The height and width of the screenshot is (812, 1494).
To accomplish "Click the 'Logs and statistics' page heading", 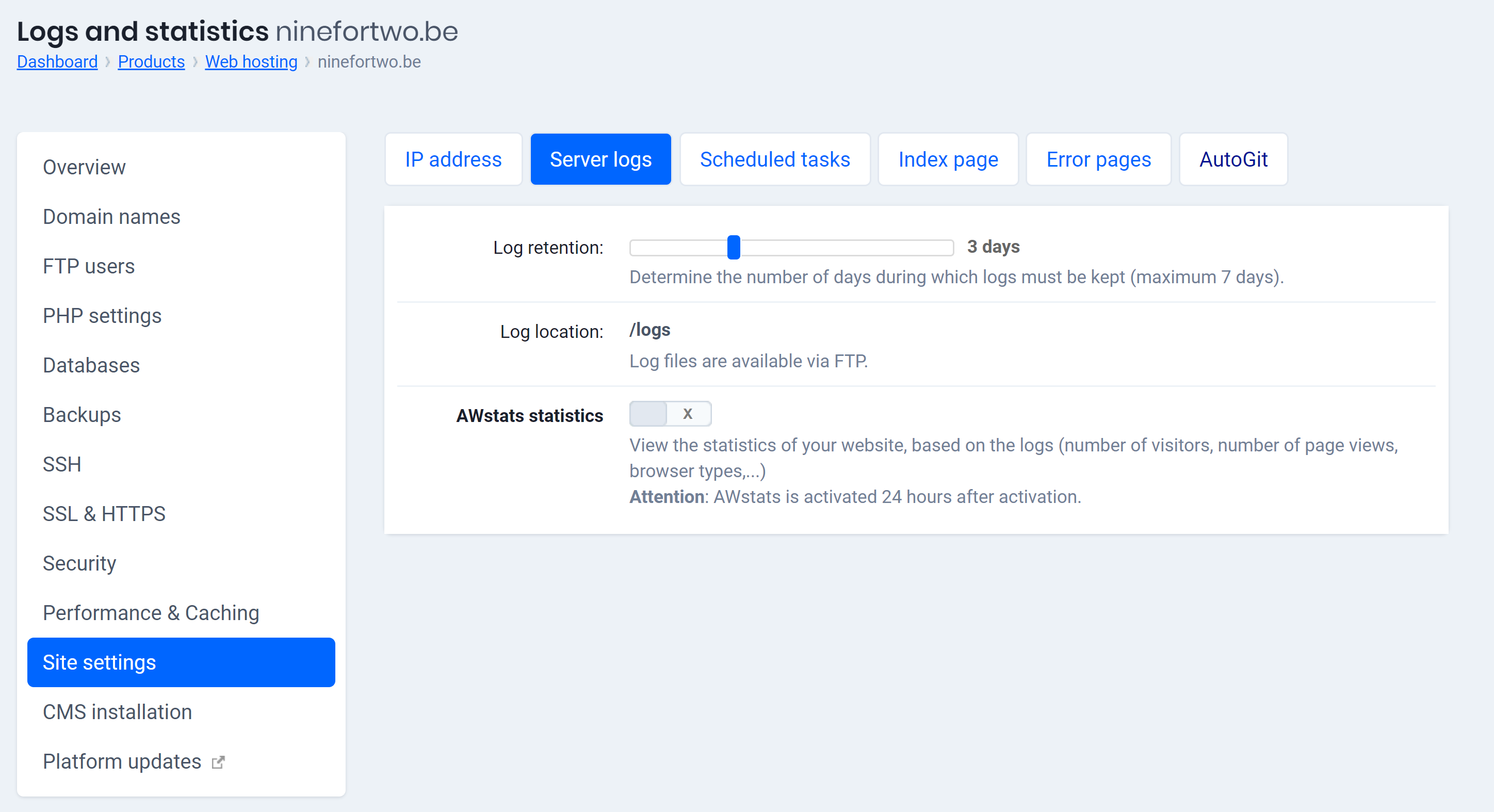I will (143, 31).
